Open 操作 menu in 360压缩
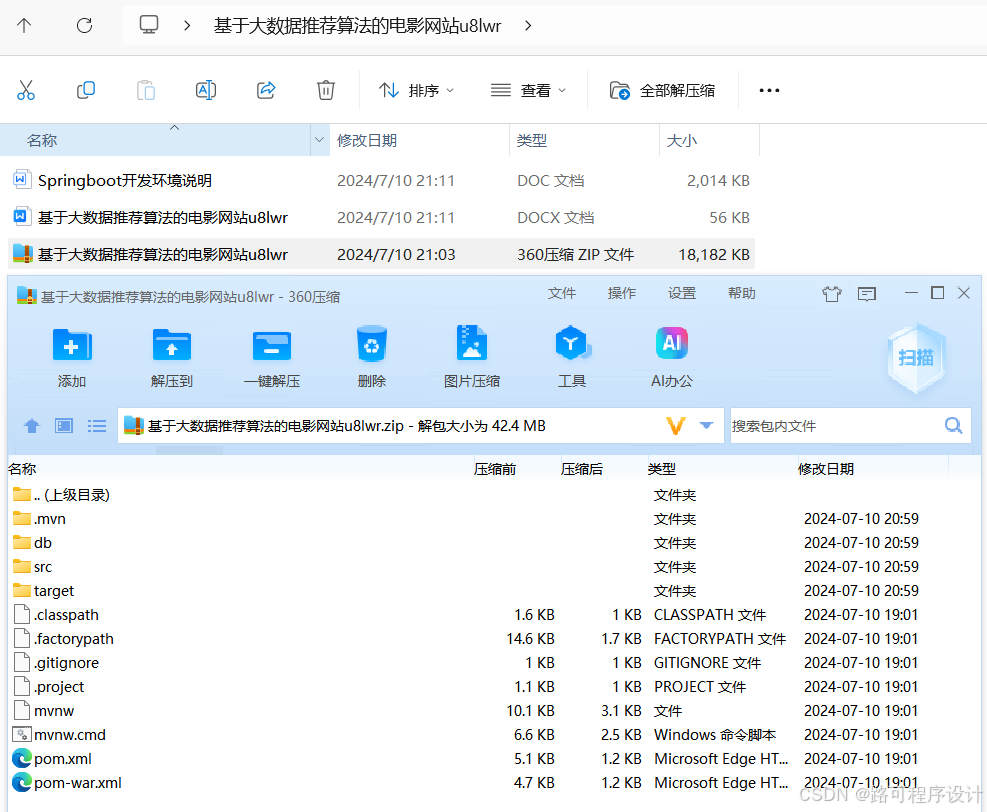 tap(621, 293)
